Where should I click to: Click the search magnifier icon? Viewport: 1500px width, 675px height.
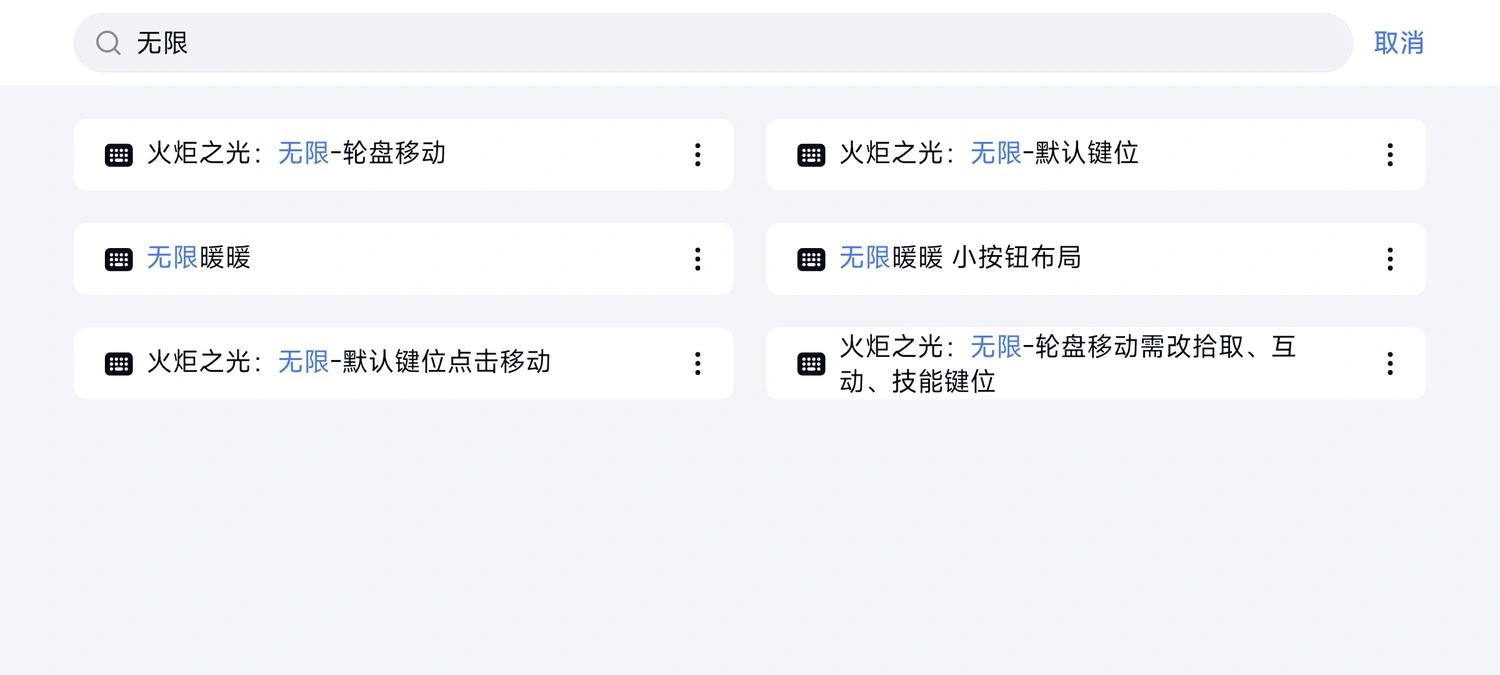[x=108, y=43]
